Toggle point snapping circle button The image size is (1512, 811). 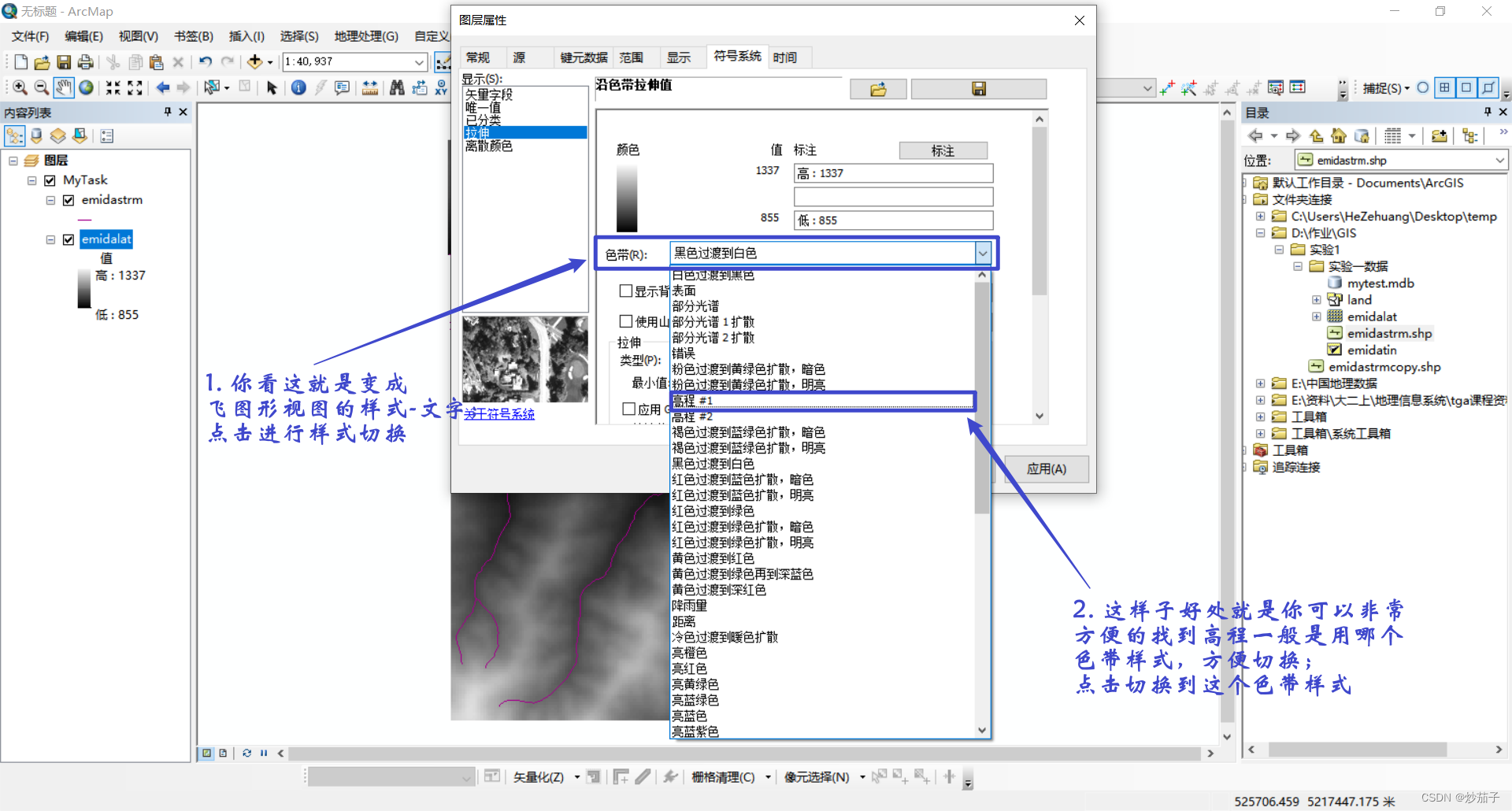(x=1423, y=87)
